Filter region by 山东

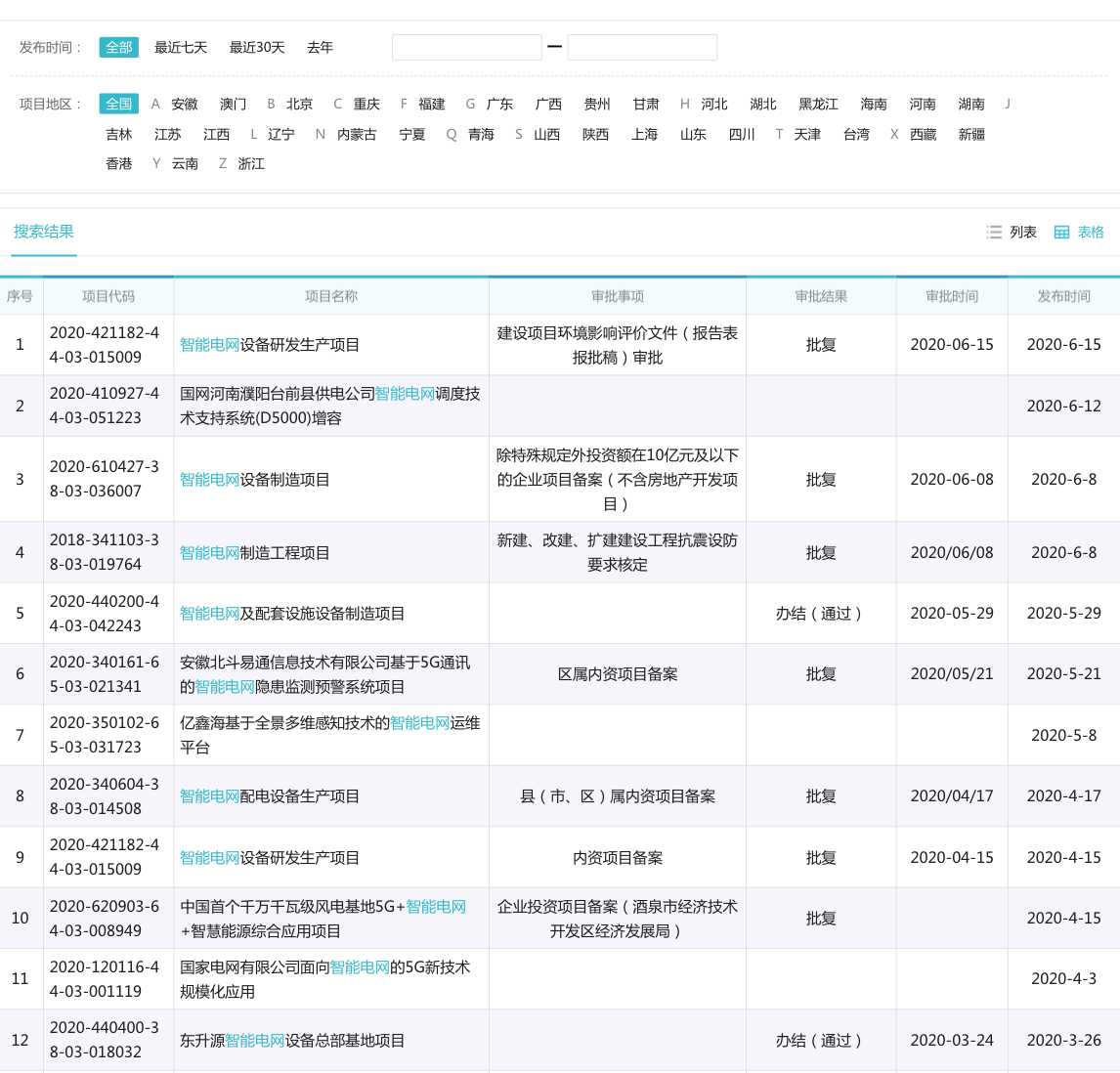[692, 134]
